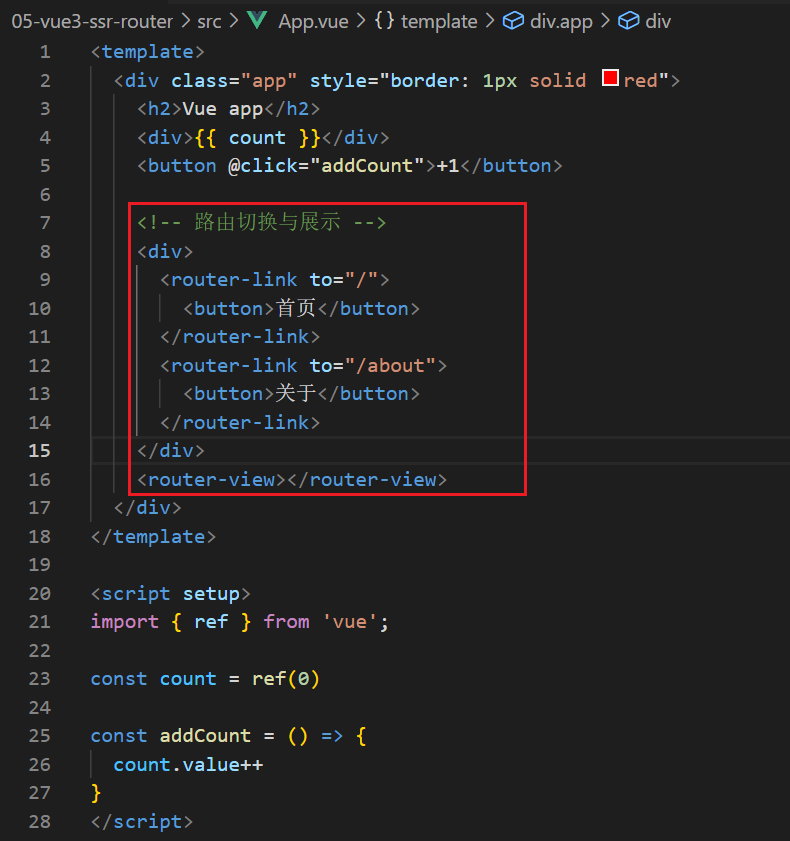Click the closing router-link tag on line 11

(240, 337)
